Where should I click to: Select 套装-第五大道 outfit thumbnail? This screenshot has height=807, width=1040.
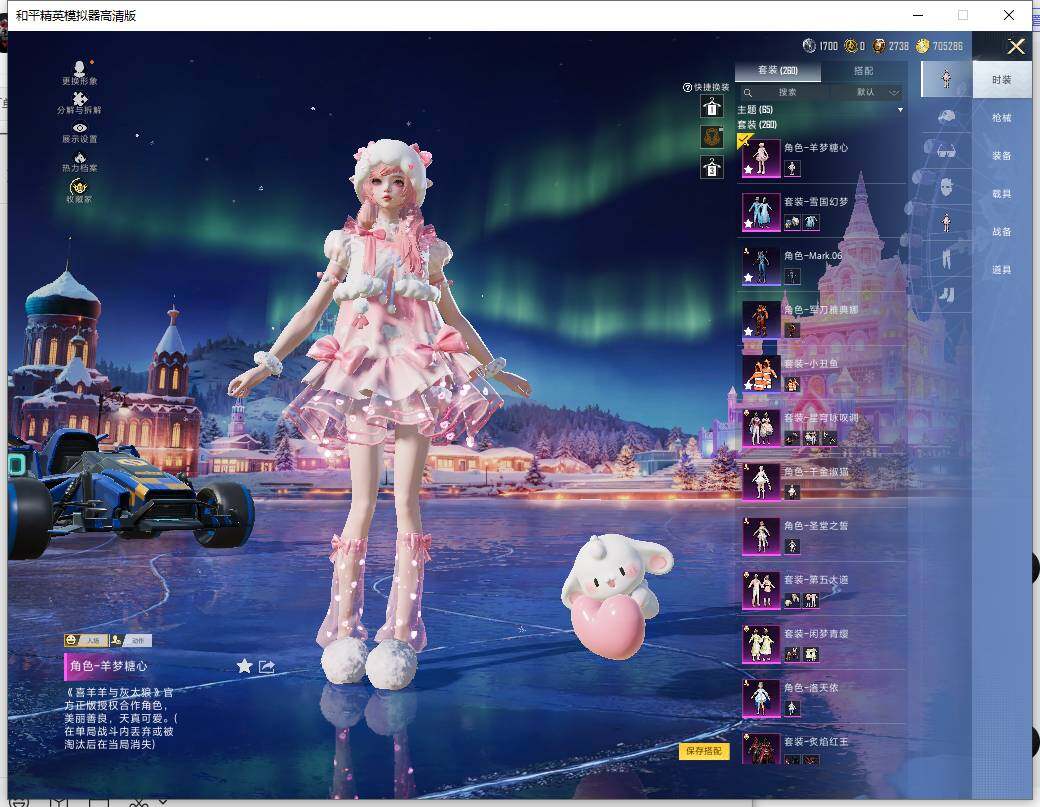click(x=761, y=590)
